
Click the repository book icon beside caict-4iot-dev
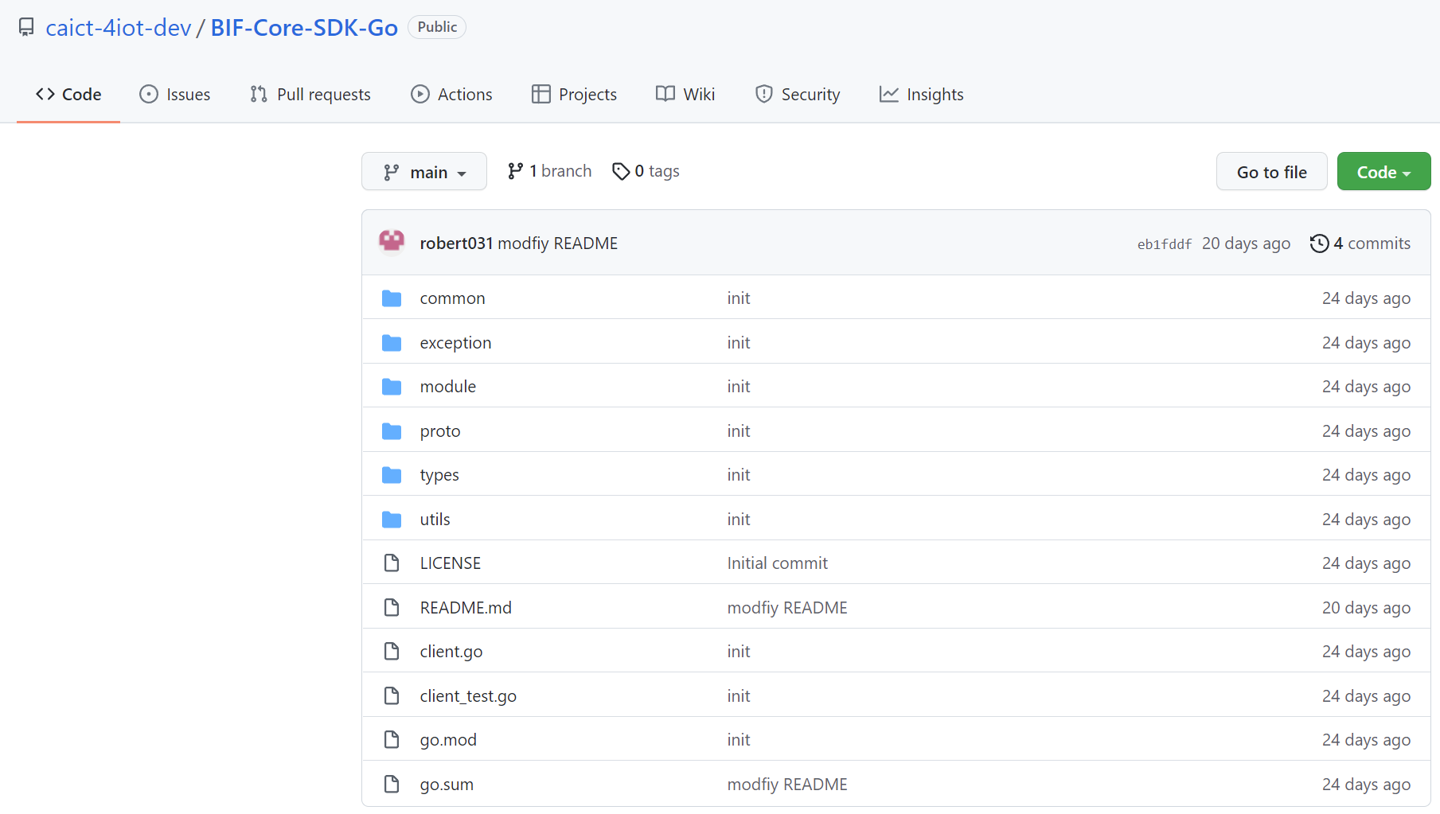pos(27,27)
